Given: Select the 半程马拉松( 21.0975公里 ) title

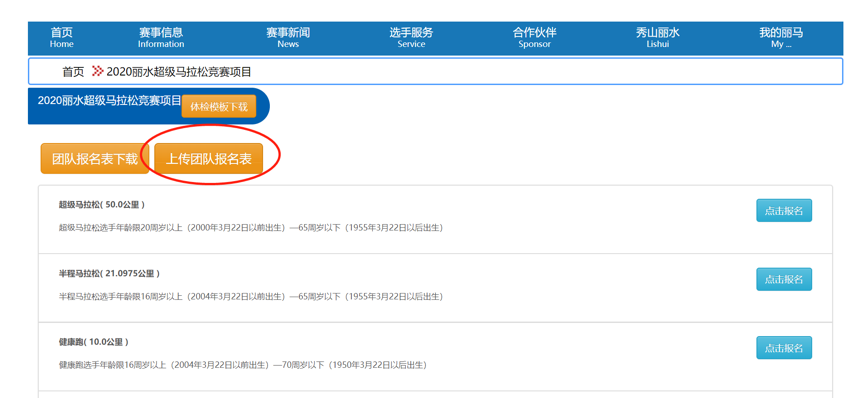Looking at the screenshot, I should click(109, 273).
